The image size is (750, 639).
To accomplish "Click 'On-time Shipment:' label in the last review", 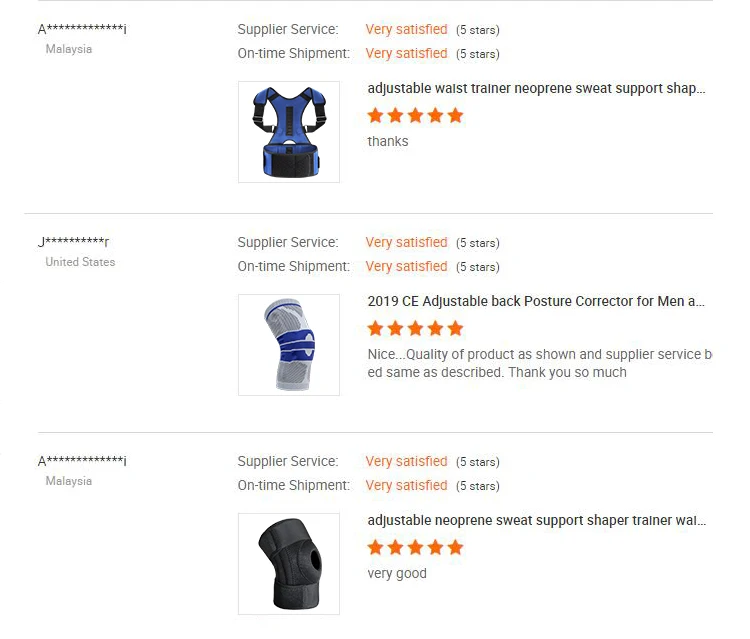I will [293, 485].
